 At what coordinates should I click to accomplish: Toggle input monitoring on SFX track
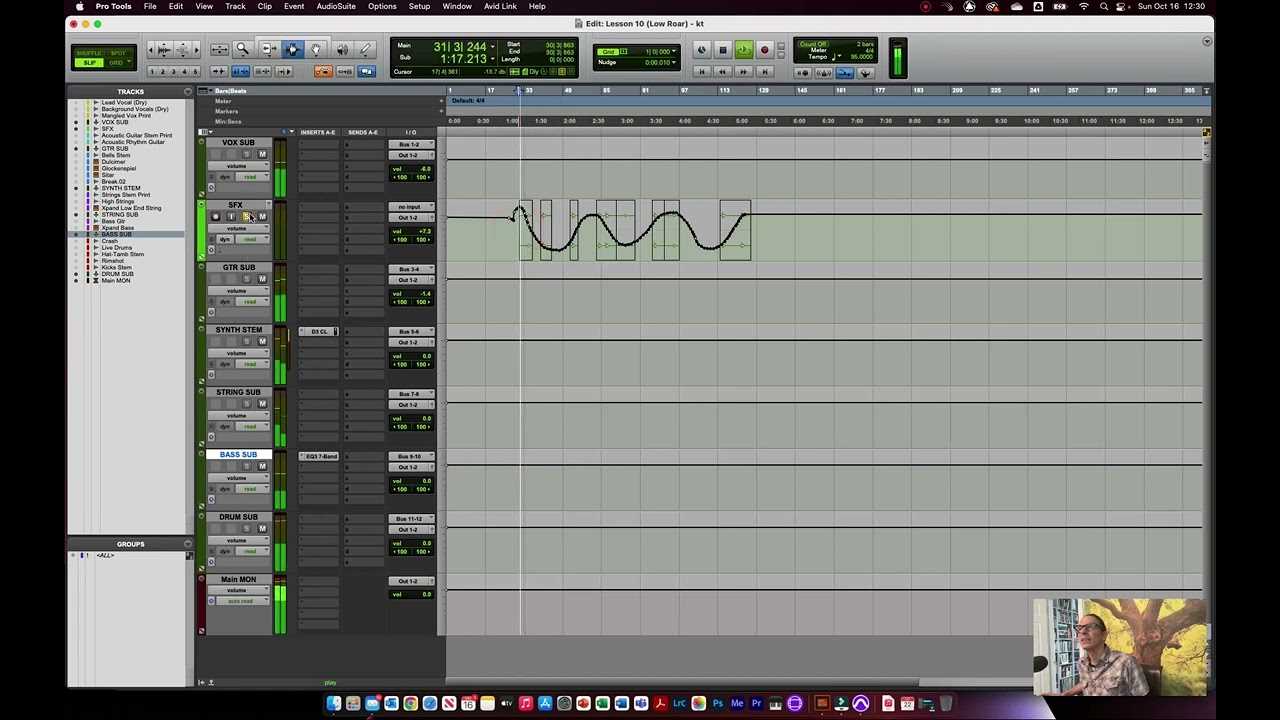point(231,216)
